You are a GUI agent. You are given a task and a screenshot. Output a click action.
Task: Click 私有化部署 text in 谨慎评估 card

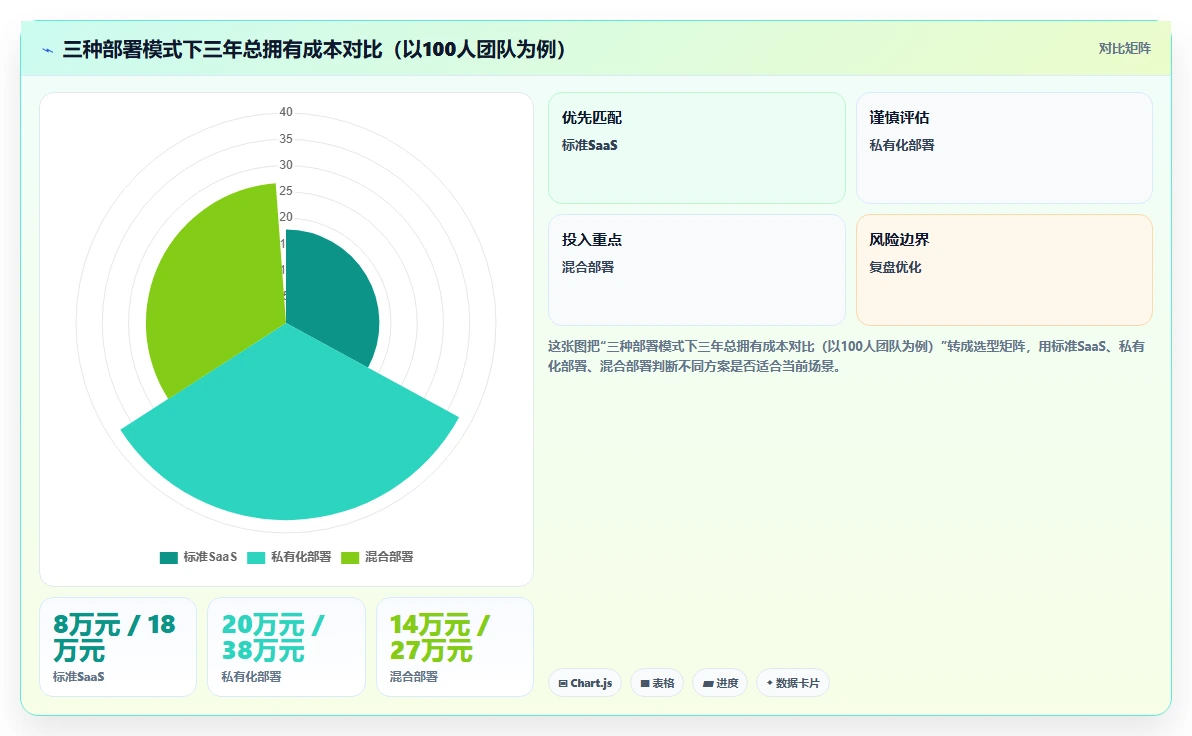click(902, 145)
